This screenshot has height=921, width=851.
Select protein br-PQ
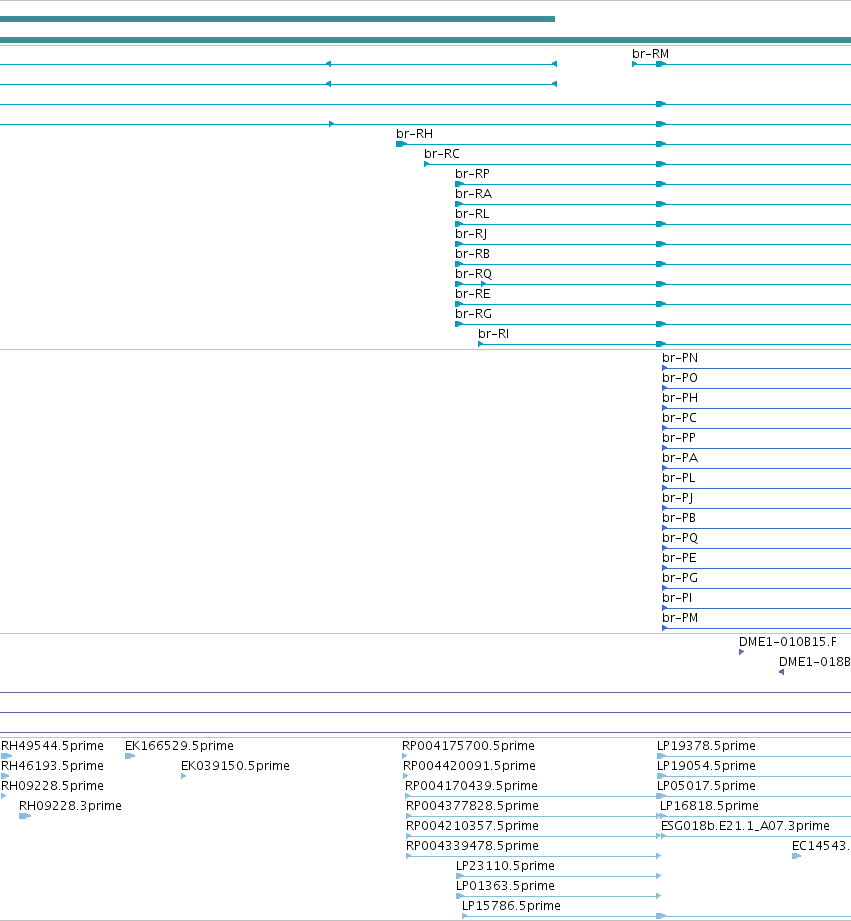[x=680, y=537]
